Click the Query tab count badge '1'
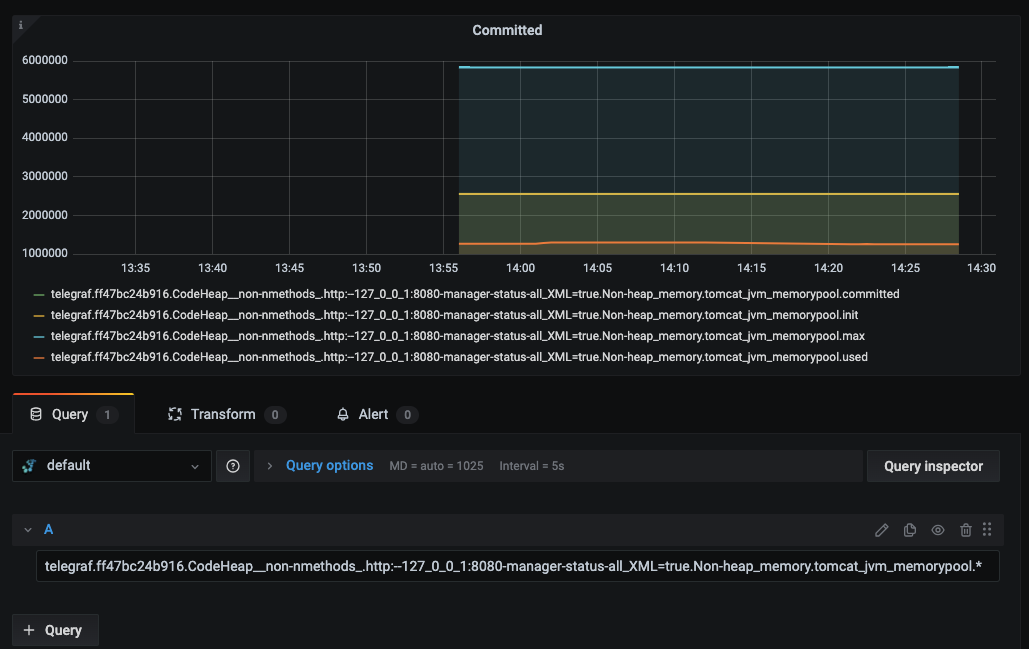 [x=107, y=415]
